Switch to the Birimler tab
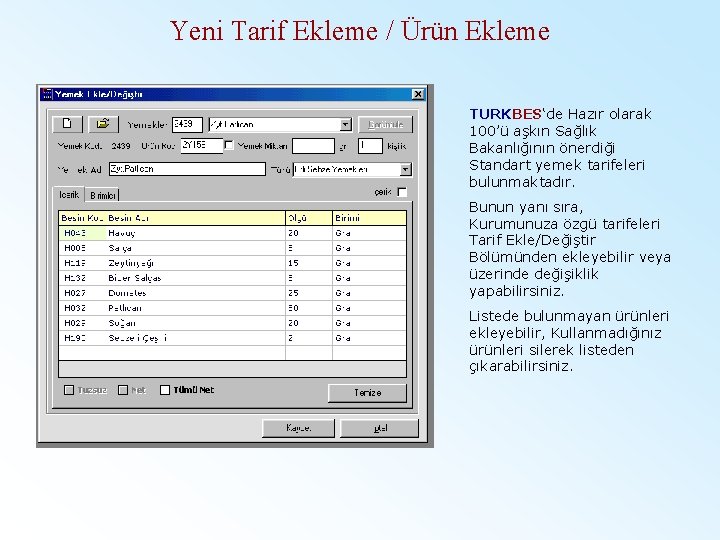The width and height of the screenshot is (720, 540). coord(102,196)
